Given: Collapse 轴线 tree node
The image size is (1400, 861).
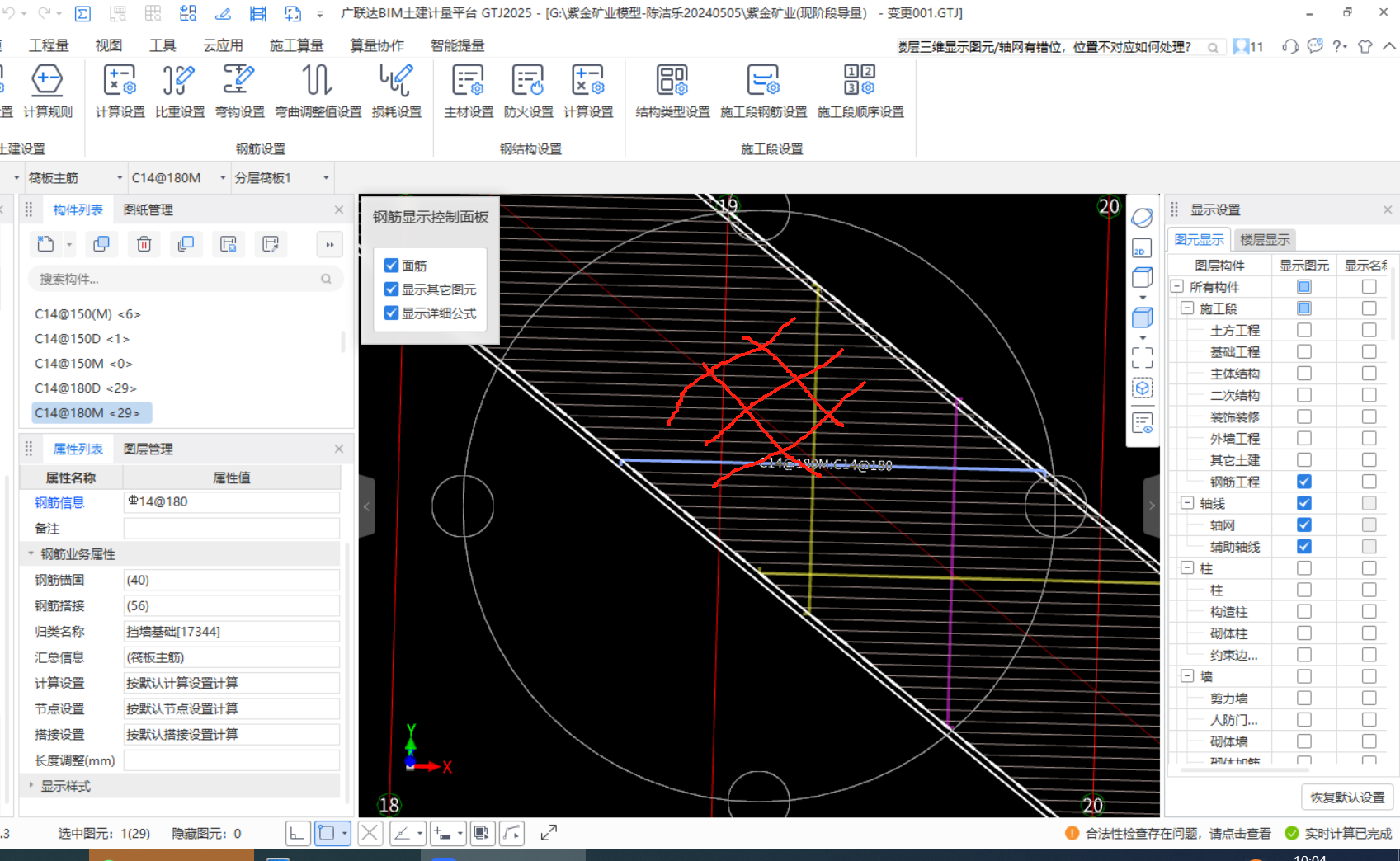Looking at the screenshot, I should tap(1187, 503).
